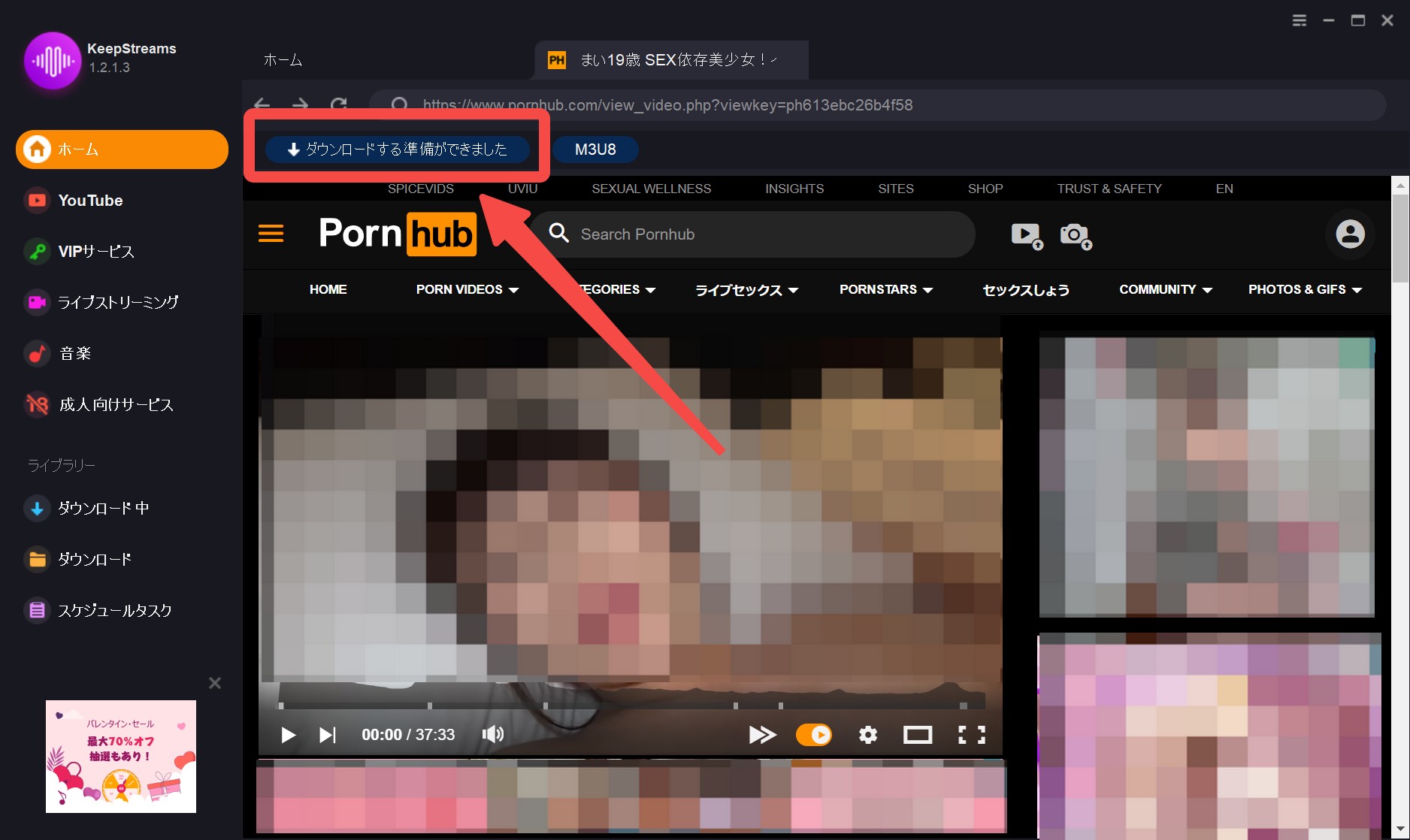Image resolution: width=1410 pixels, height=840 pixels.
Task: Click the M3U8 button
Action: coord(595,150)
